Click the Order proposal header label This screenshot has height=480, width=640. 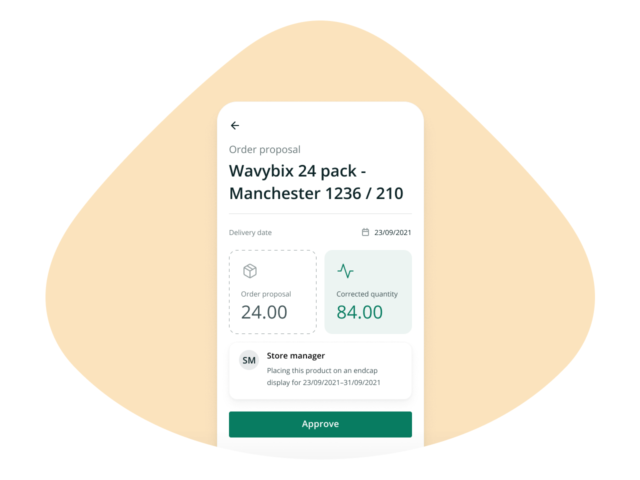(x=264, y=150)
